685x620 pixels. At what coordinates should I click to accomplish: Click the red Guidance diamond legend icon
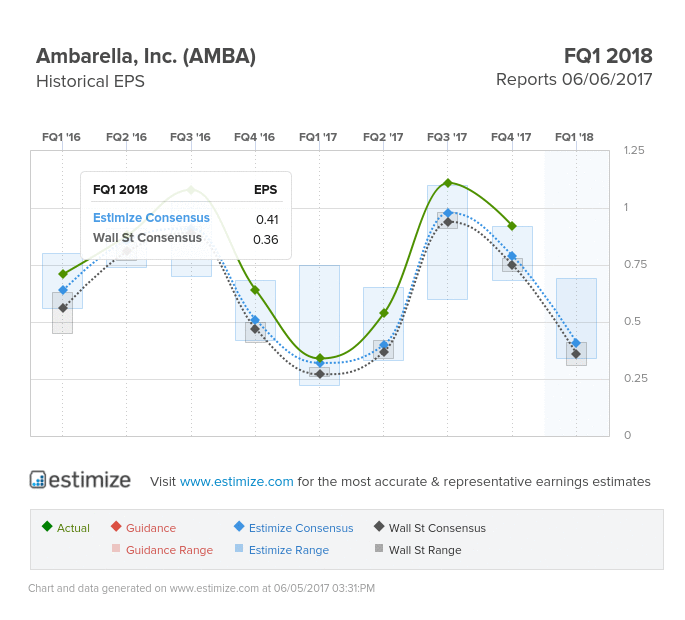[x=116, y=526]
